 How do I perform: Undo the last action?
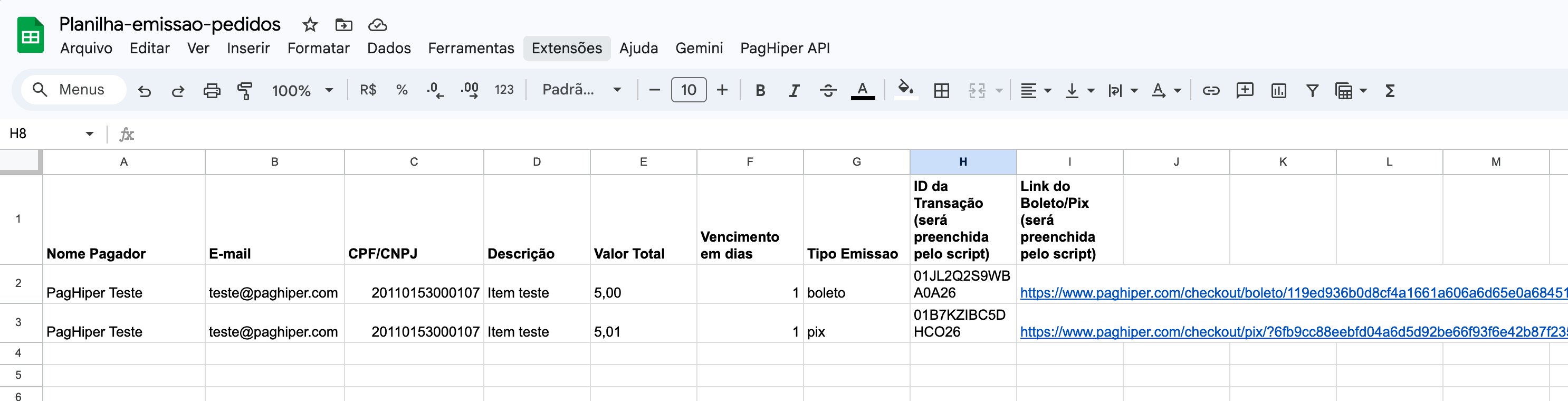click(144, 91)
